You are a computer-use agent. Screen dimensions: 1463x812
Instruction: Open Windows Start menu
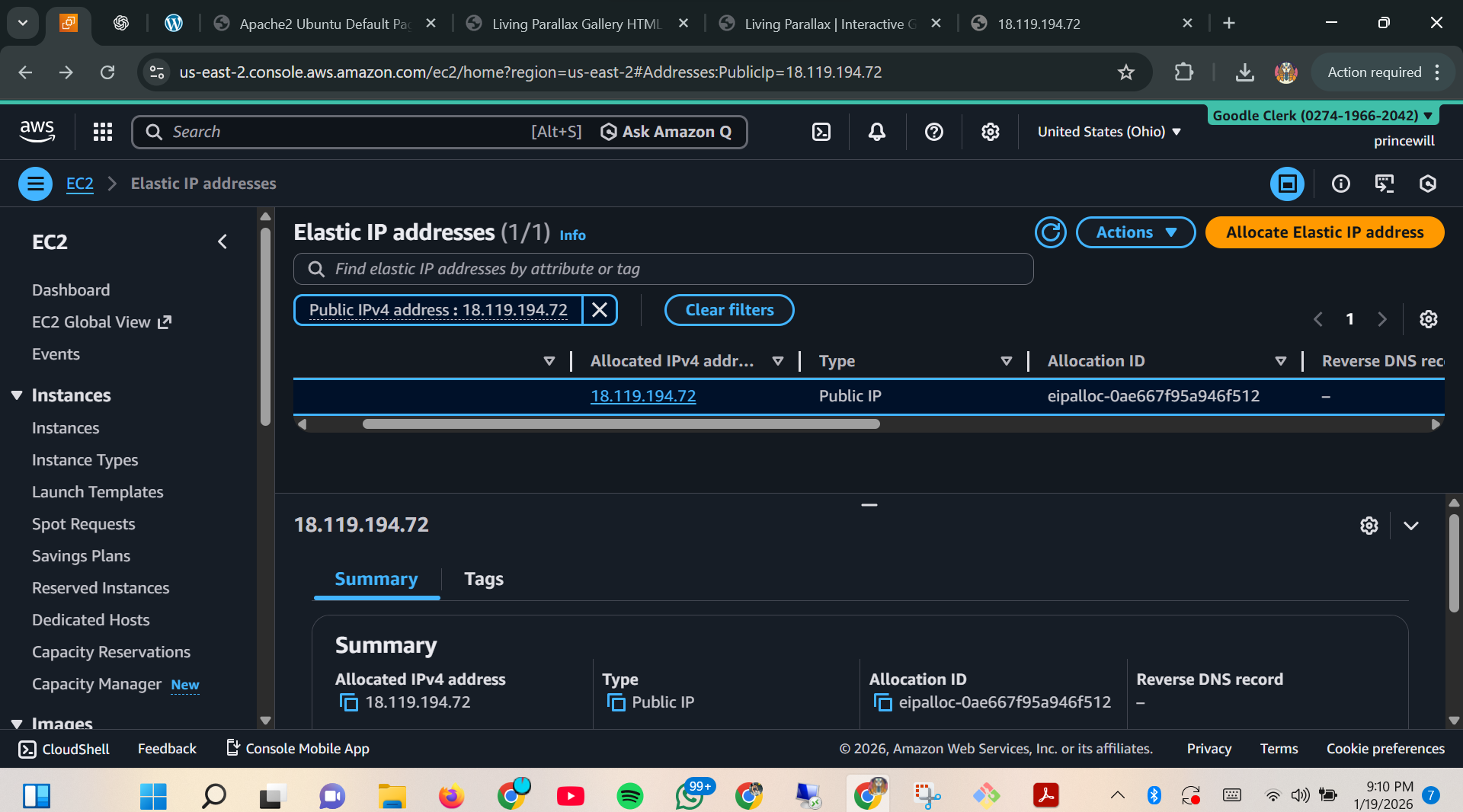pos(153,796)
